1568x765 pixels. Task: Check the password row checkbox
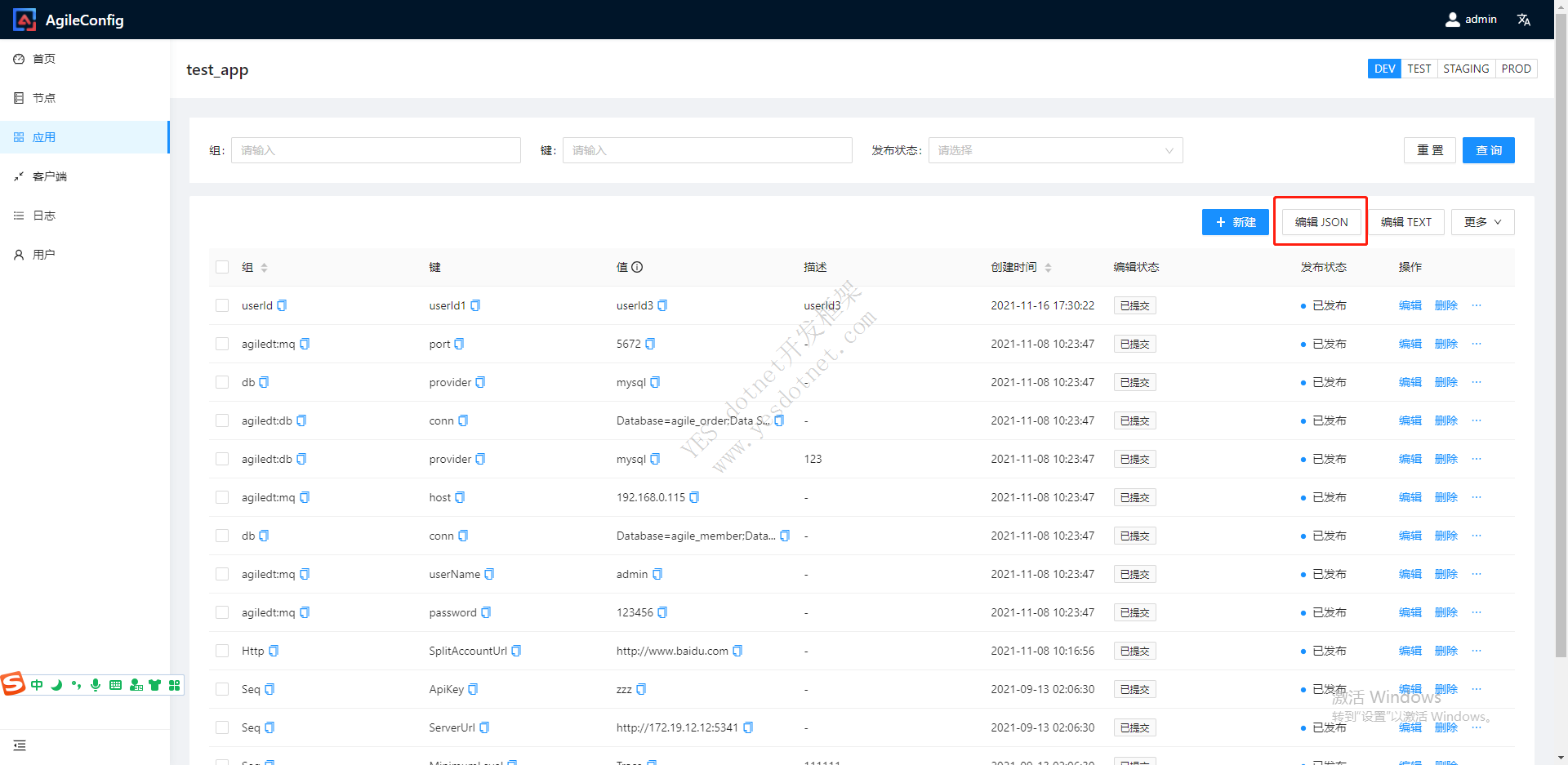[222, 612]
